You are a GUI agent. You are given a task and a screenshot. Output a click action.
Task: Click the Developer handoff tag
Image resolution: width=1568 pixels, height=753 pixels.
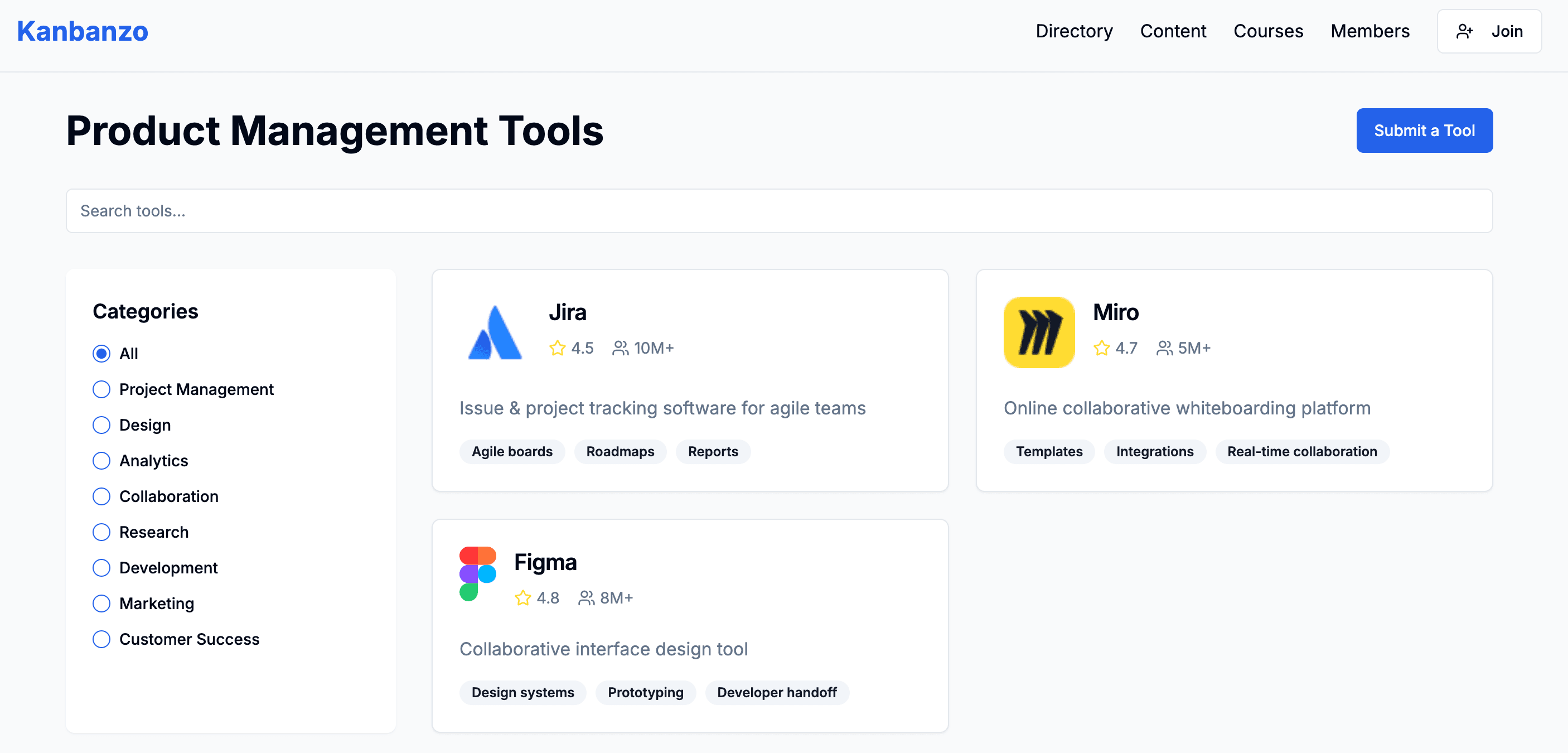[x=777, y=693]
